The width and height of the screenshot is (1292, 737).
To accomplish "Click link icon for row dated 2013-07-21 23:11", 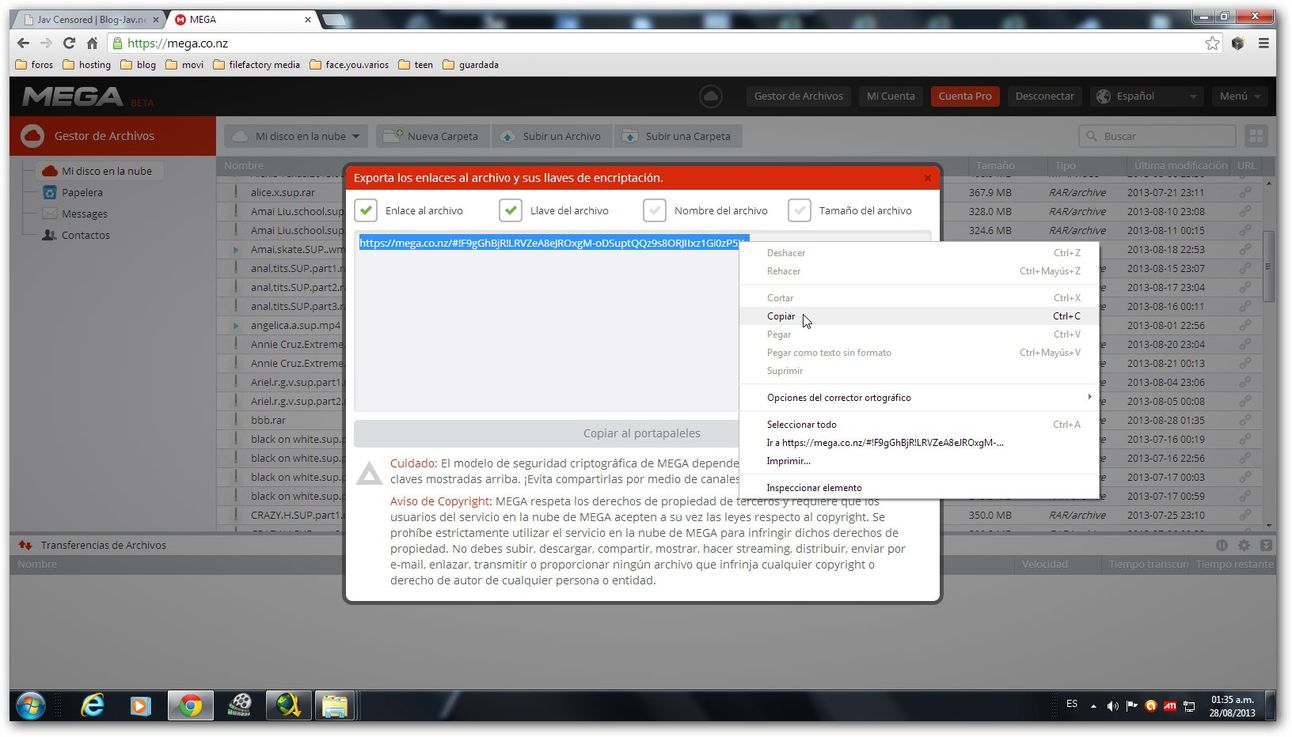I will [1245, 192].
